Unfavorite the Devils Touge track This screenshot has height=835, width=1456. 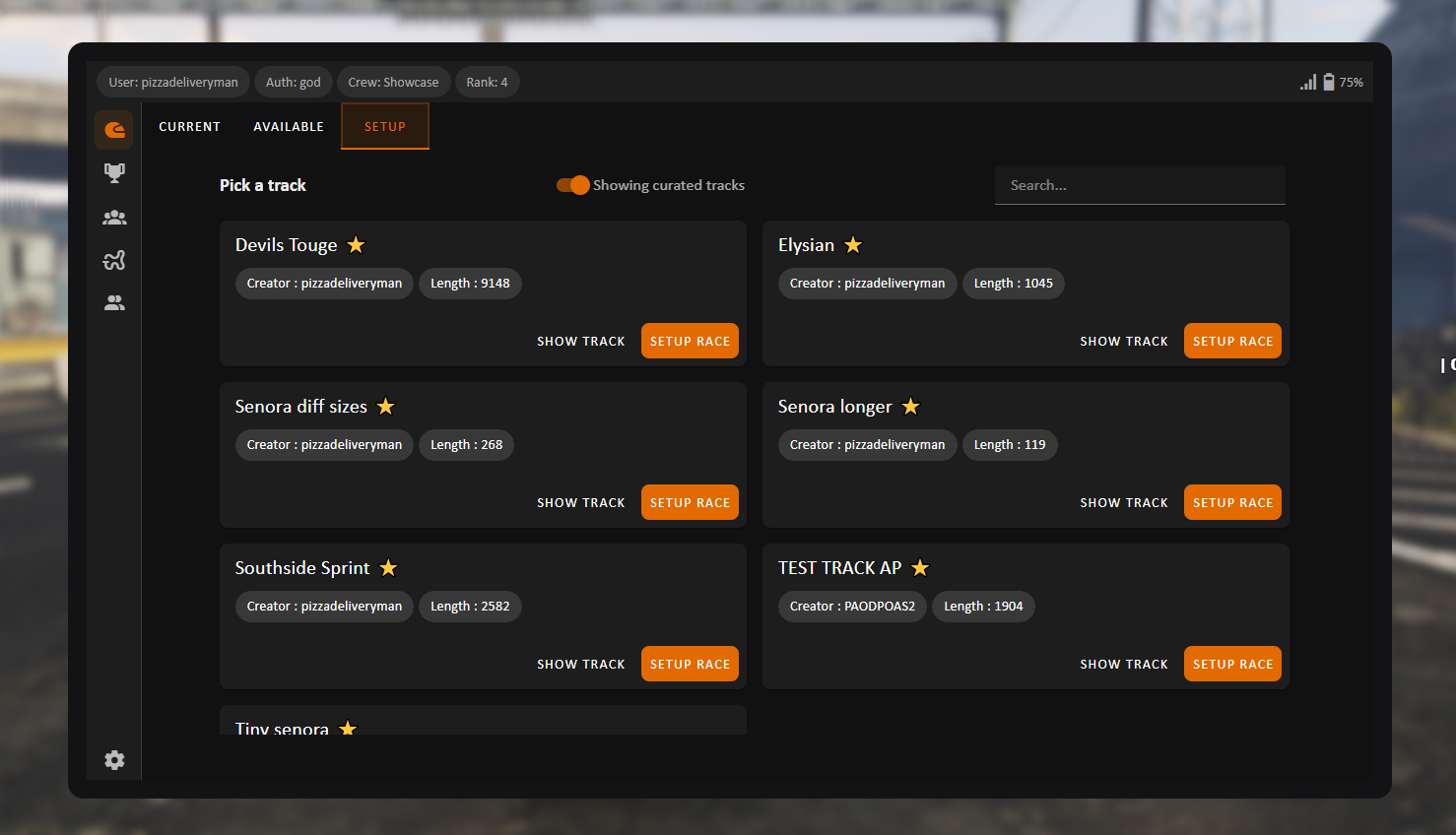pos(356,244)
